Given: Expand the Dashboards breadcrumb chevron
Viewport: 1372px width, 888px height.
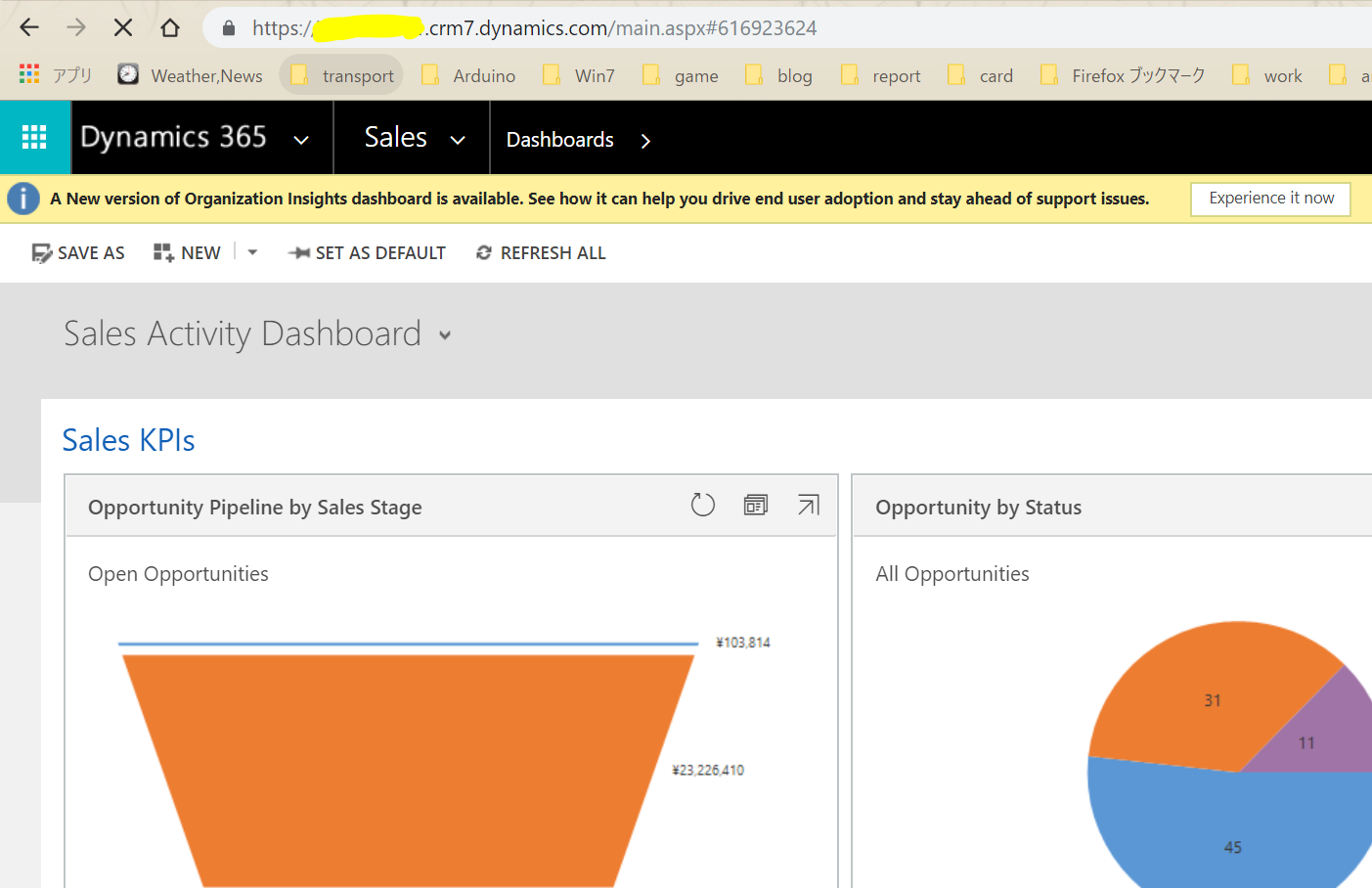Looking at the screenshot, I should [x=645, y=140].
